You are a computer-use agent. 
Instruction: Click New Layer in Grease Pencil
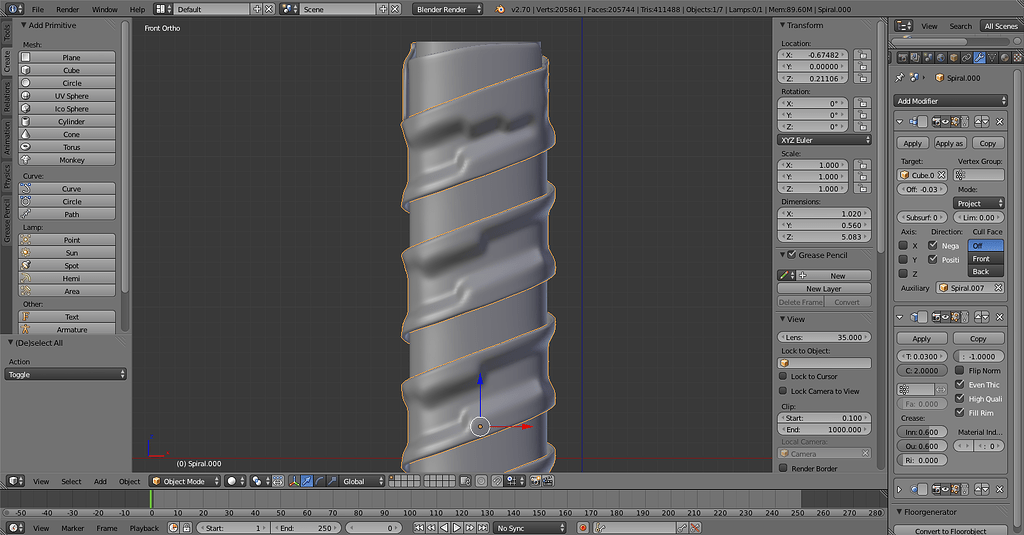coord(824,289)
